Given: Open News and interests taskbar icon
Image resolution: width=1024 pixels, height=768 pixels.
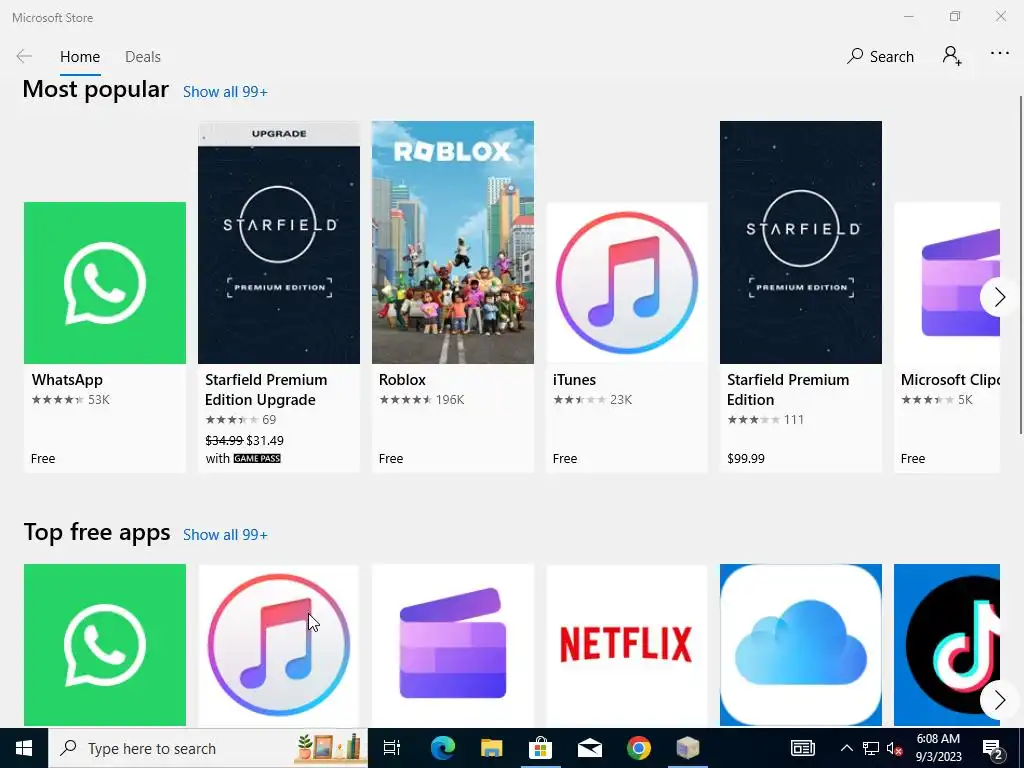Looking at the screenshot, I should (x=803, y=748).
